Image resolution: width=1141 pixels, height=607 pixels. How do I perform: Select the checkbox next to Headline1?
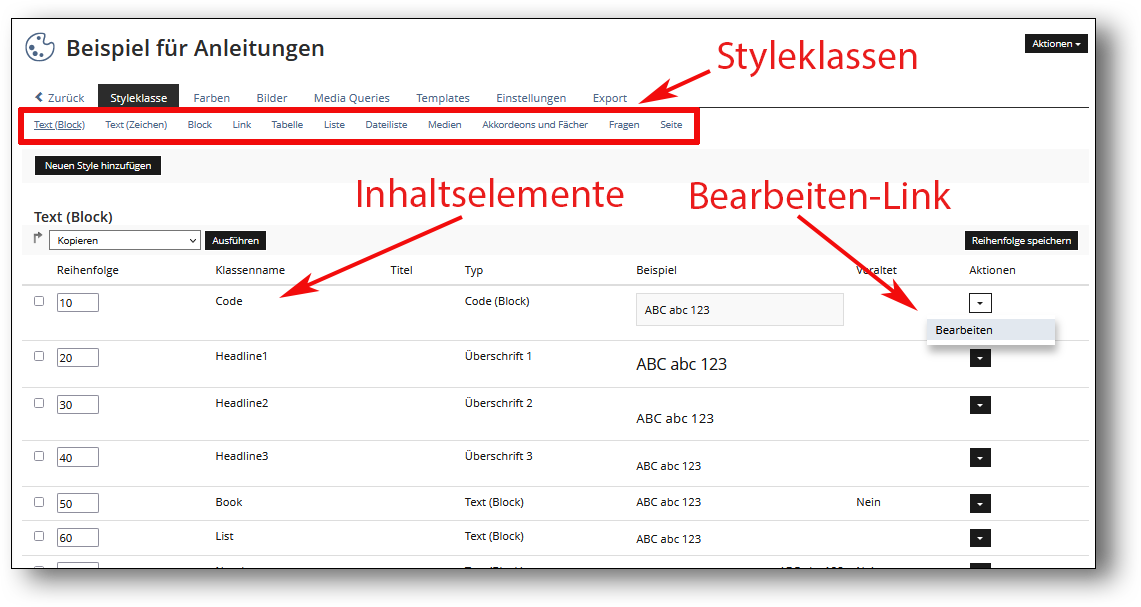39,356
